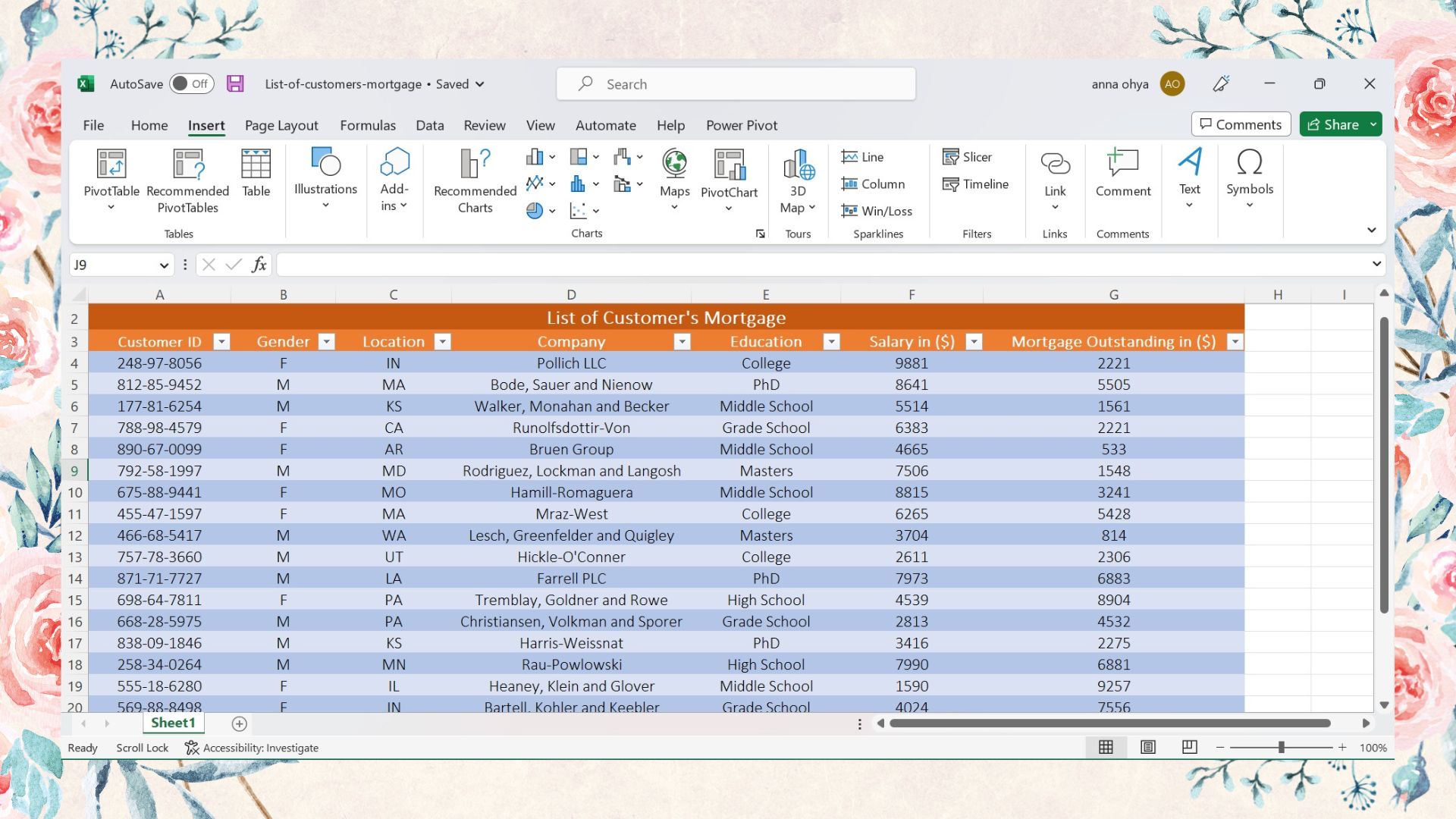
Task: Open the Name Box dropdown arrow
Action: pyautogui.click(x=163, y=265)
